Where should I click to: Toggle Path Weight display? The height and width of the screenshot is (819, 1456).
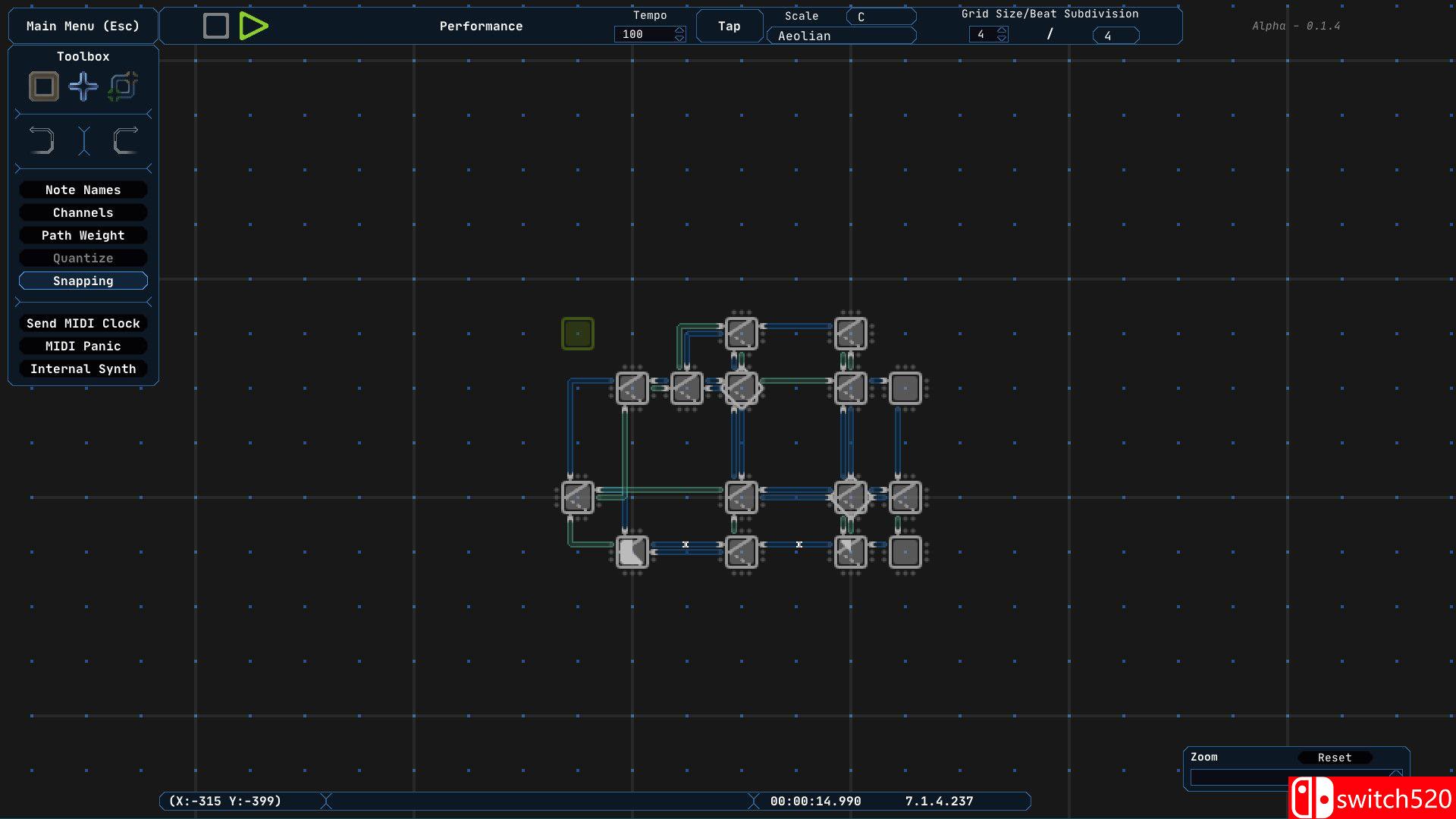83,236
